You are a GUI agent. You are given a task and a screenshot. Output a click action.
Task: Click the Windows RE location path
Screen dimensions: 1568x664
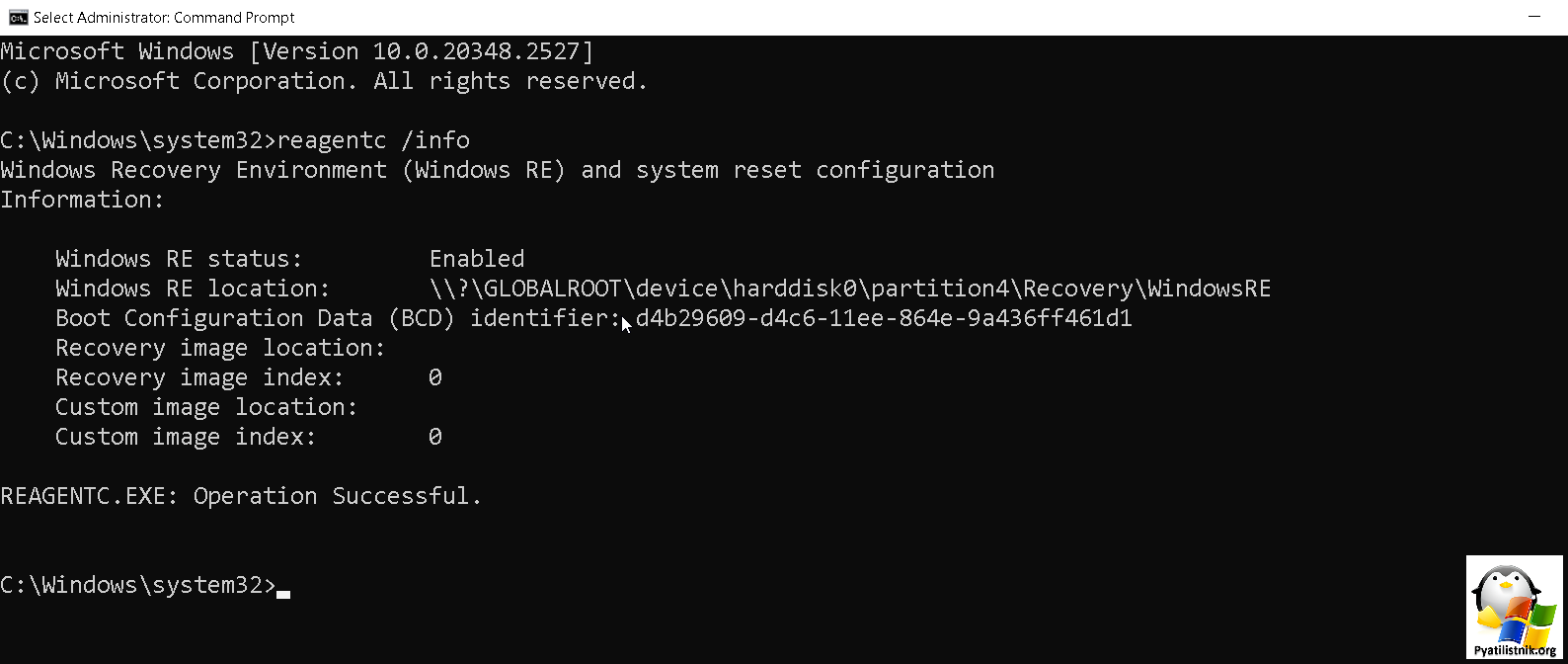tap(850, 289)
